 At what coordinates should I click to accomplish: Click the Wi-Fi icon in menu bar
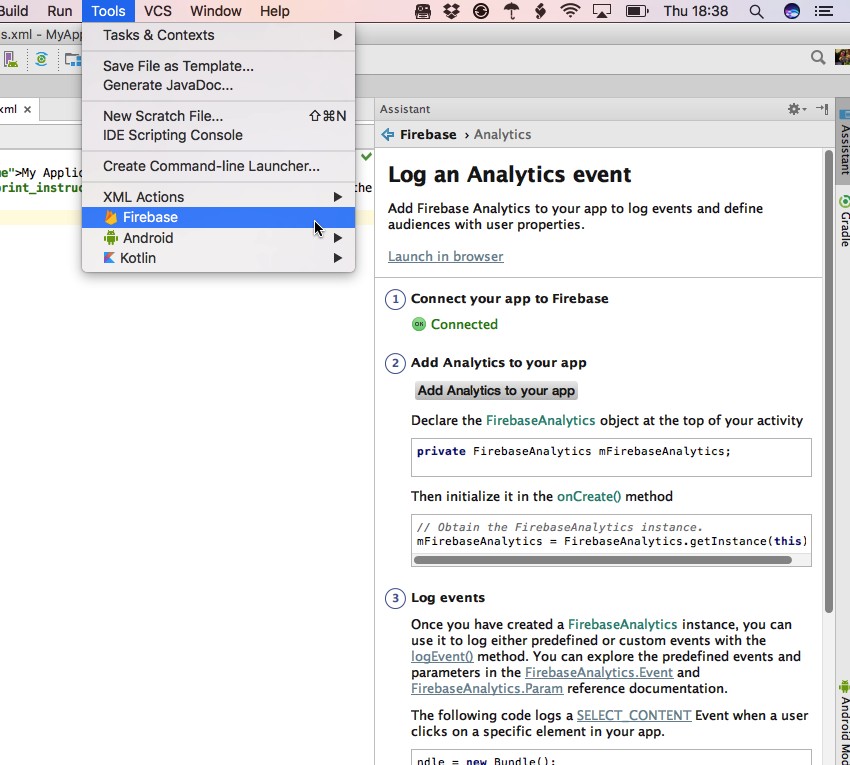[x=570, y=11]
